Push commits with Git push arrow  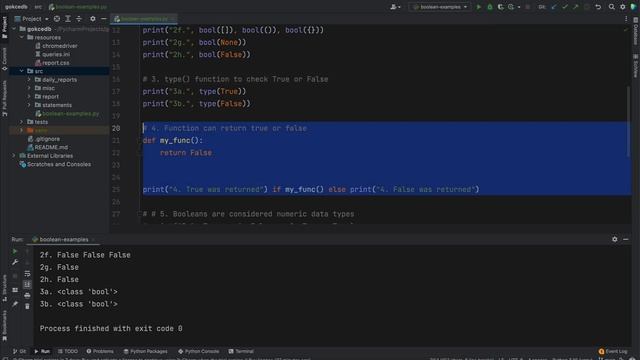576,7
